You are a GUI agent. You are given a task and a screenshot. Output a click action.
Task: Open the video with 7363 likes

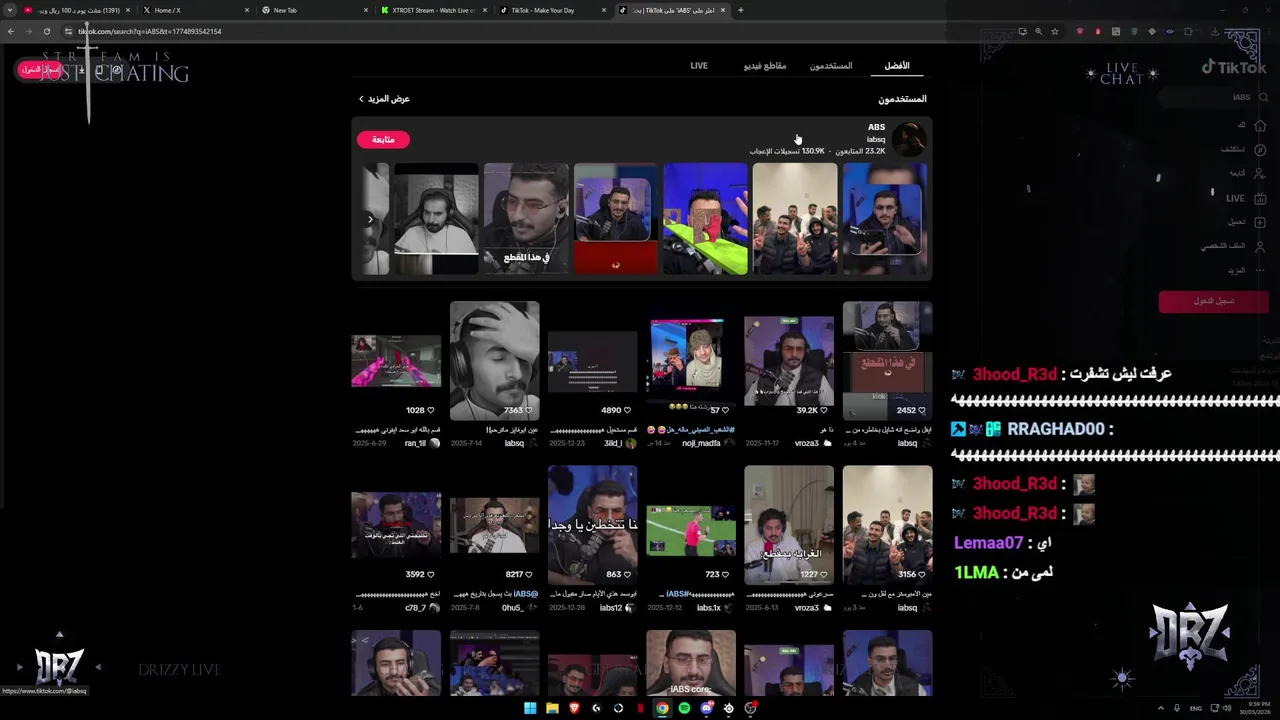tap(494, 361)
